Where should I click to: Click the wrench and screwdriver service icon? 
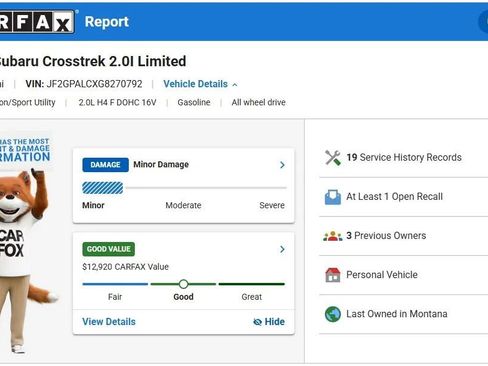click(333, 158)
